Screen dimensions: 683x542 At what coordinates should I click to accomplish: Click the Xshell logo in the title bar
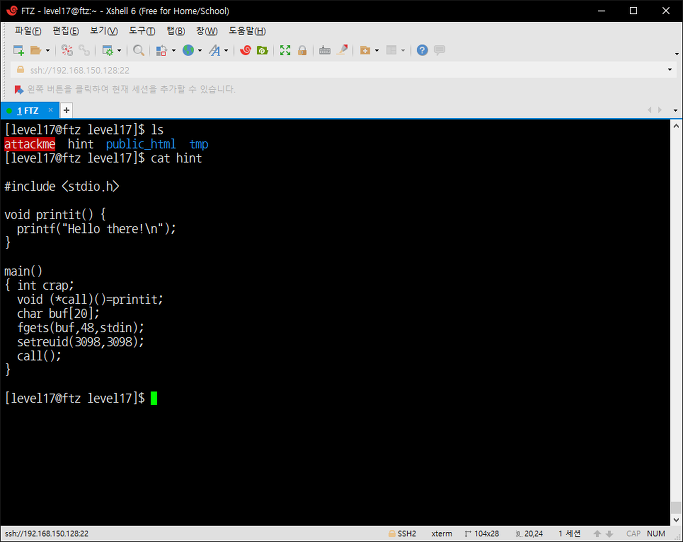tap(12, 10)
